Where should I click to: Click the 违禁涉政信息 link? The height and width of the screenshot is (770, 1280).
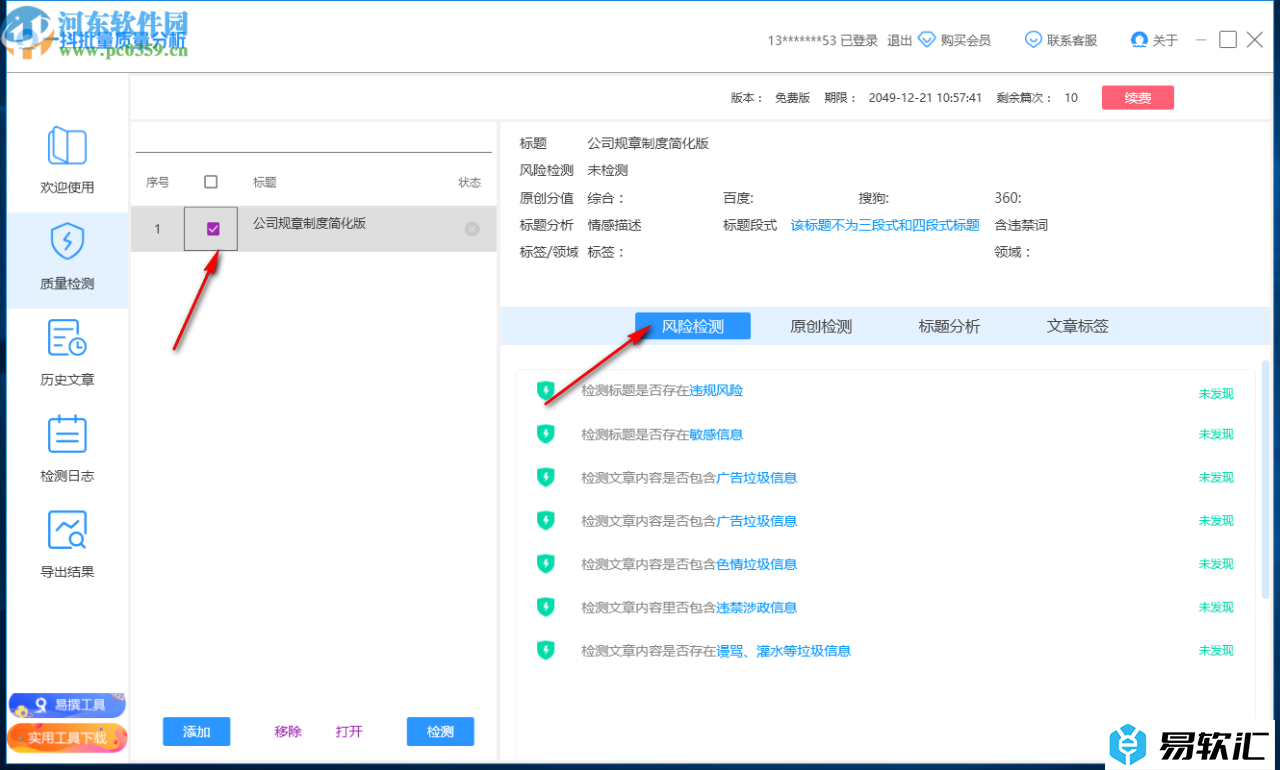[757, 607]
